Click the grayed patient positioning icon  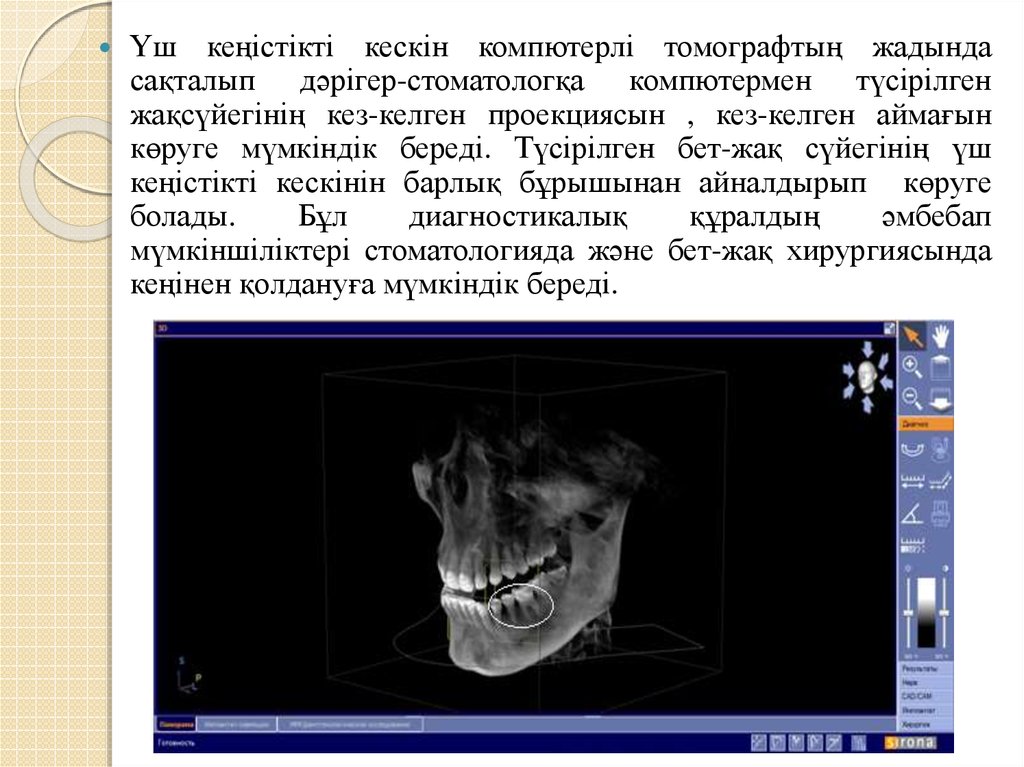[940, 449]
